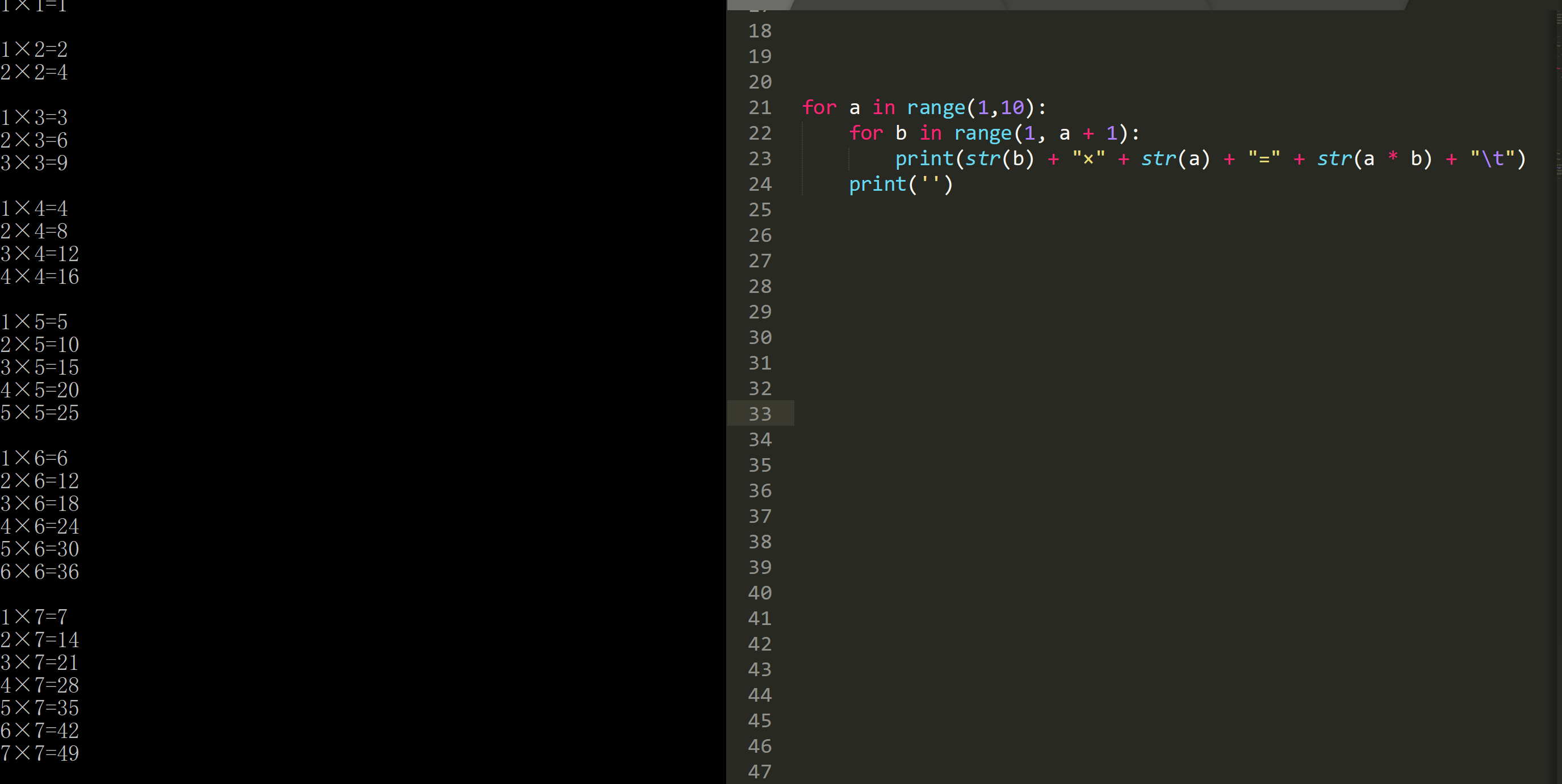Screen dimensions: 1562x784
Task: Click print('') on line 24
Action: click(x=901, y=184)
